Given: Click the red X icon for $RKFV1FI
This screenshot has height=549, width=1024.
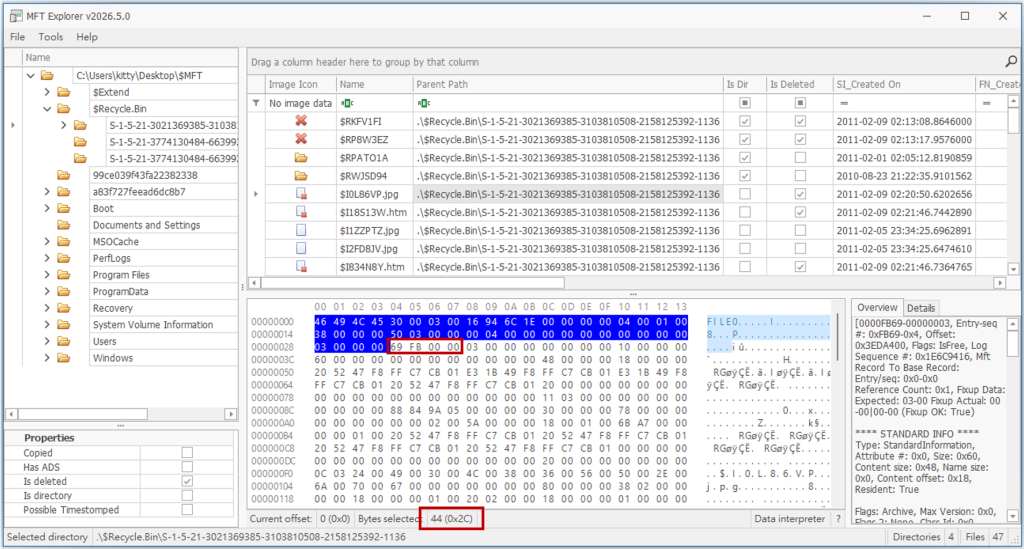Looking at the screenshot, I should tap(301, 121).
